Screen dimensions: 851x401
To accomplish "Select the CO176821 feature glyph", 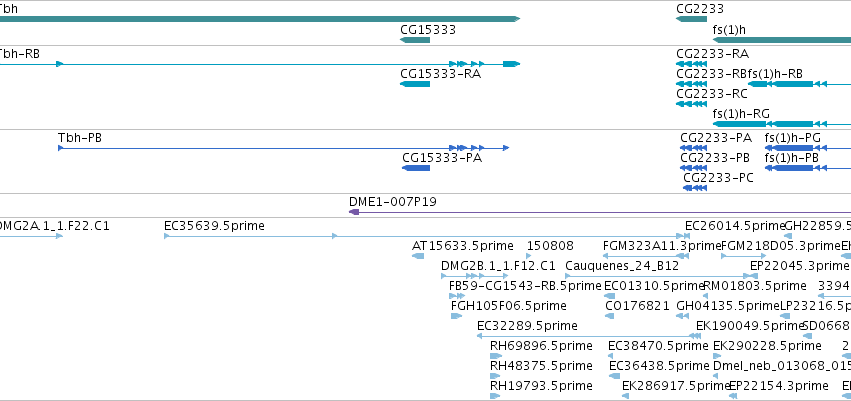I will click(610, 316).
